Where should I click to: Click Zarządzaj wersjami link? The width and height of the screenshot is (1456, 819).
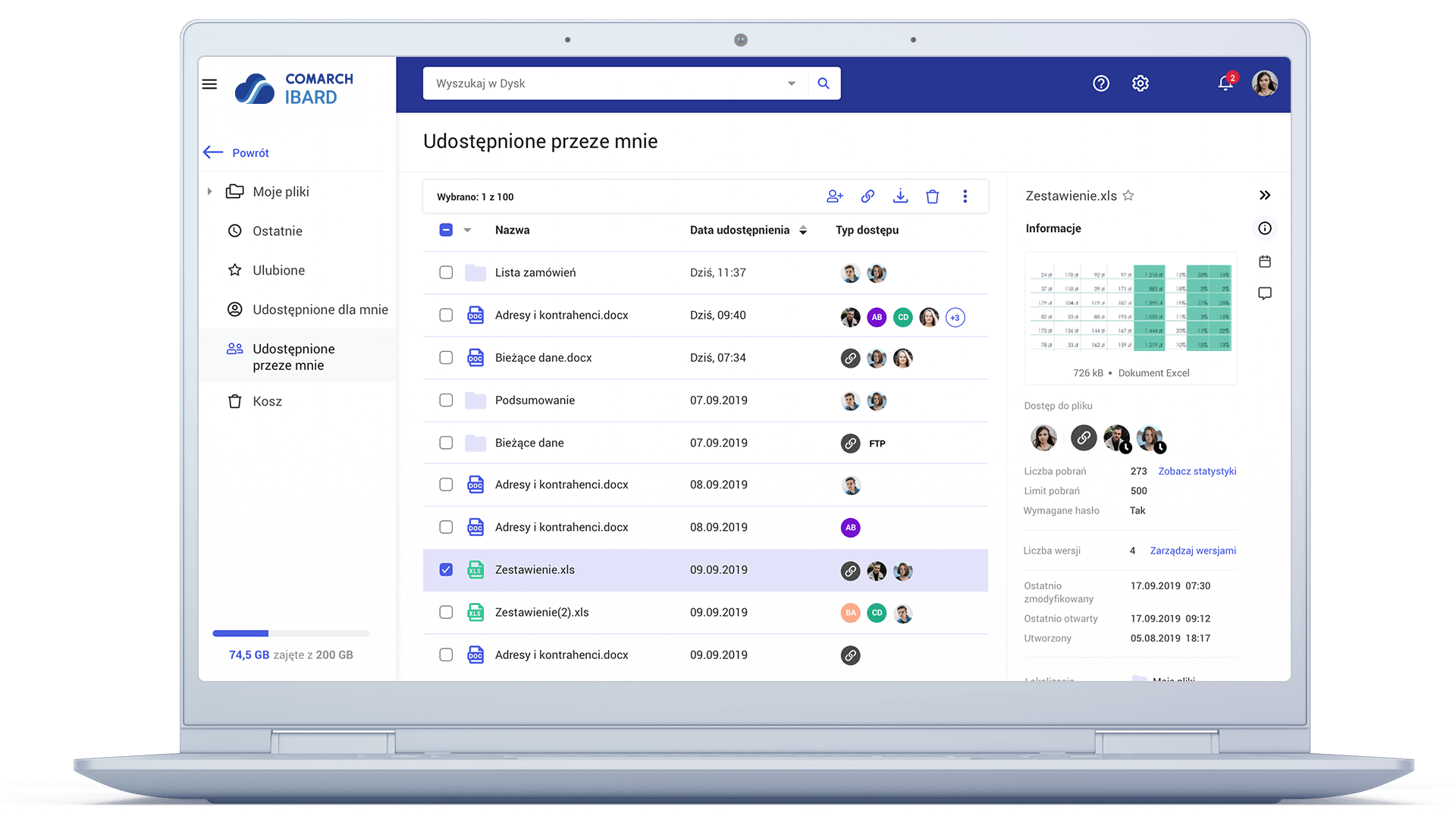pos(1193,551)
